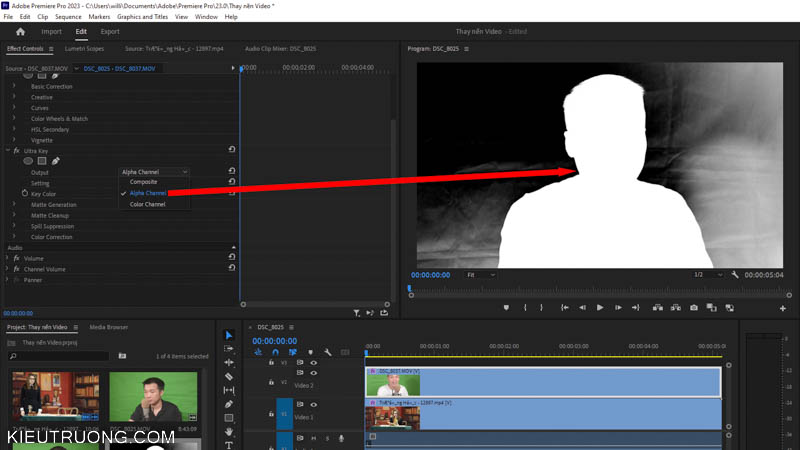Reset the Ultra Key effect
The height and width of the screenshot is (450, 800).
click(x=232, y=149)
